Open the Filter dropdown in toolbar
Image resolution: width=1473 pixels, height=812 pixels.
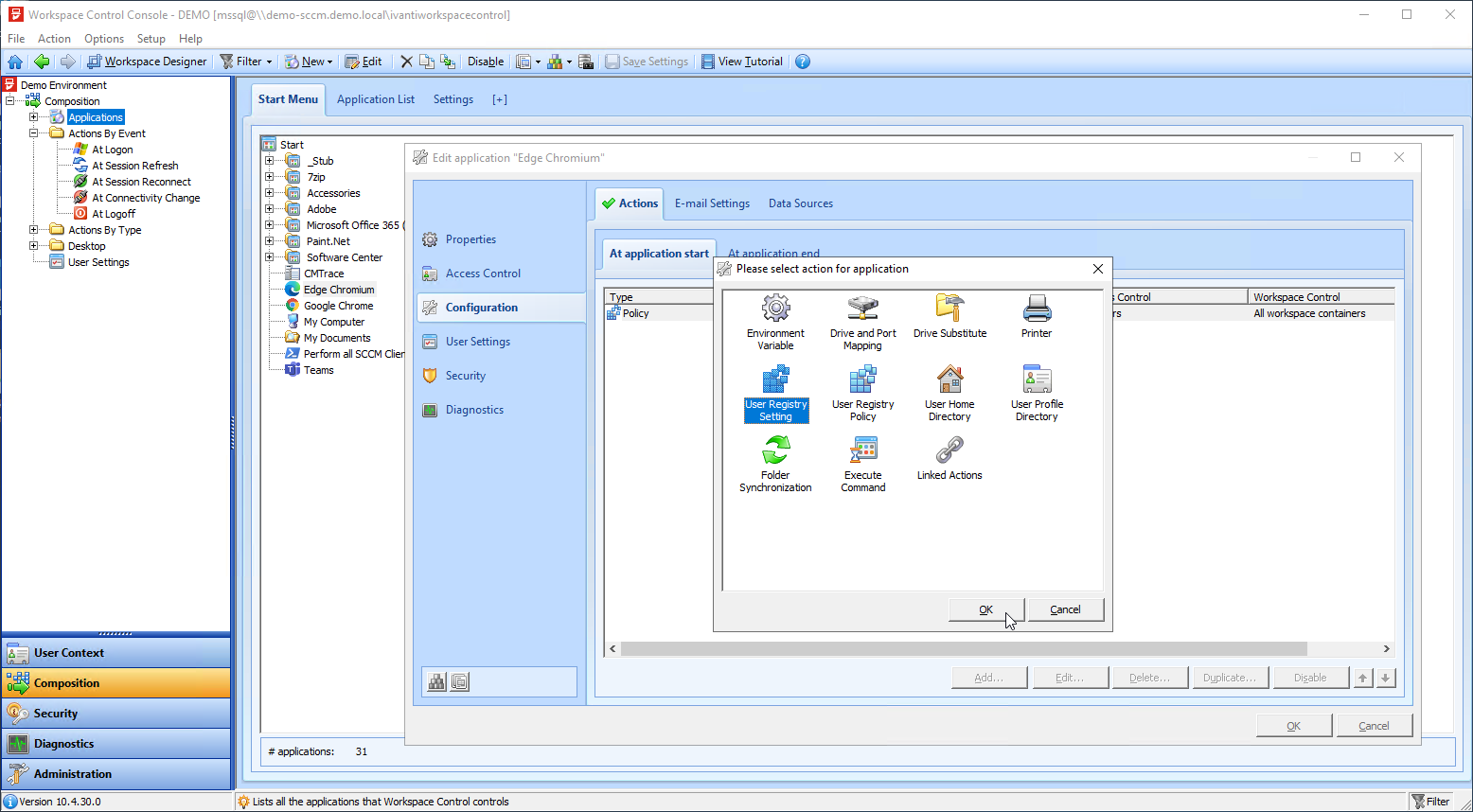(269, 62)
